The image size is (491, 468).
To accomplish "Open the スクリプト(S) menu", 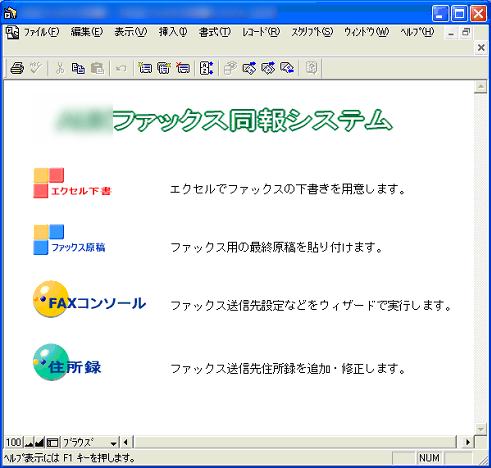I will coord(312,32).
